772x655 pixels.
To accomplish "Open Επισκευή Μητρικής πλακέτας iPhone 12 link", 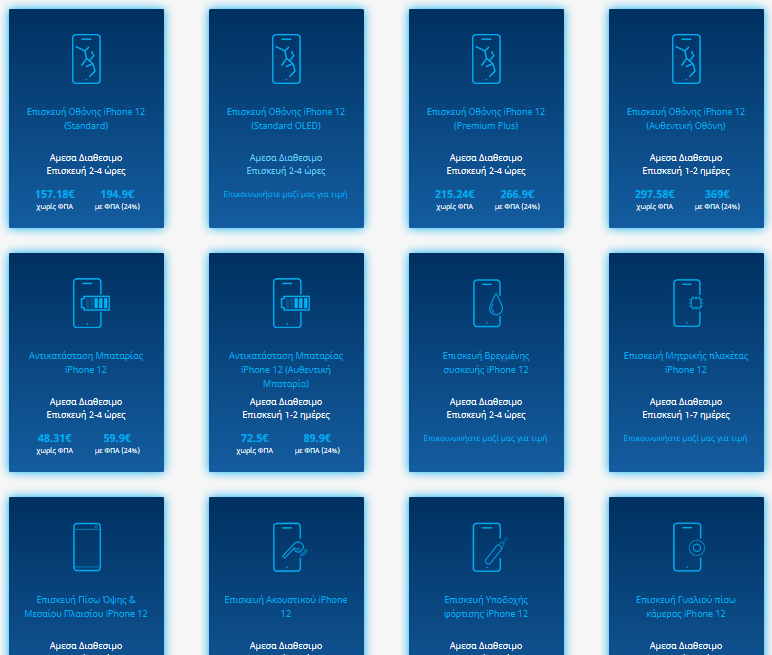I will (x=686, y=362).
